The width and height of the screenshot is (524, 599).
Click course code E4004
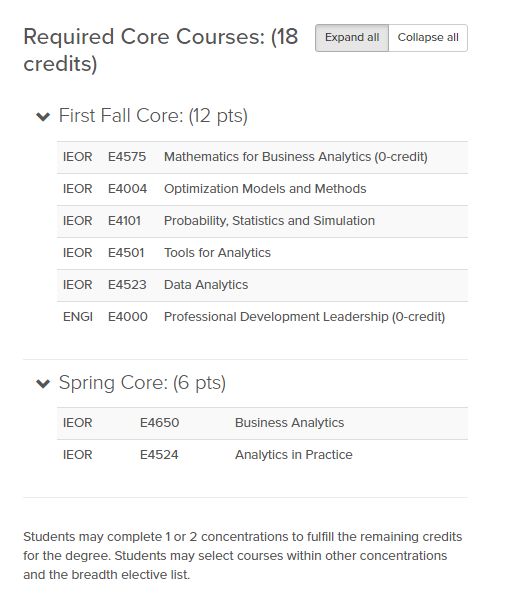[127, 189]
